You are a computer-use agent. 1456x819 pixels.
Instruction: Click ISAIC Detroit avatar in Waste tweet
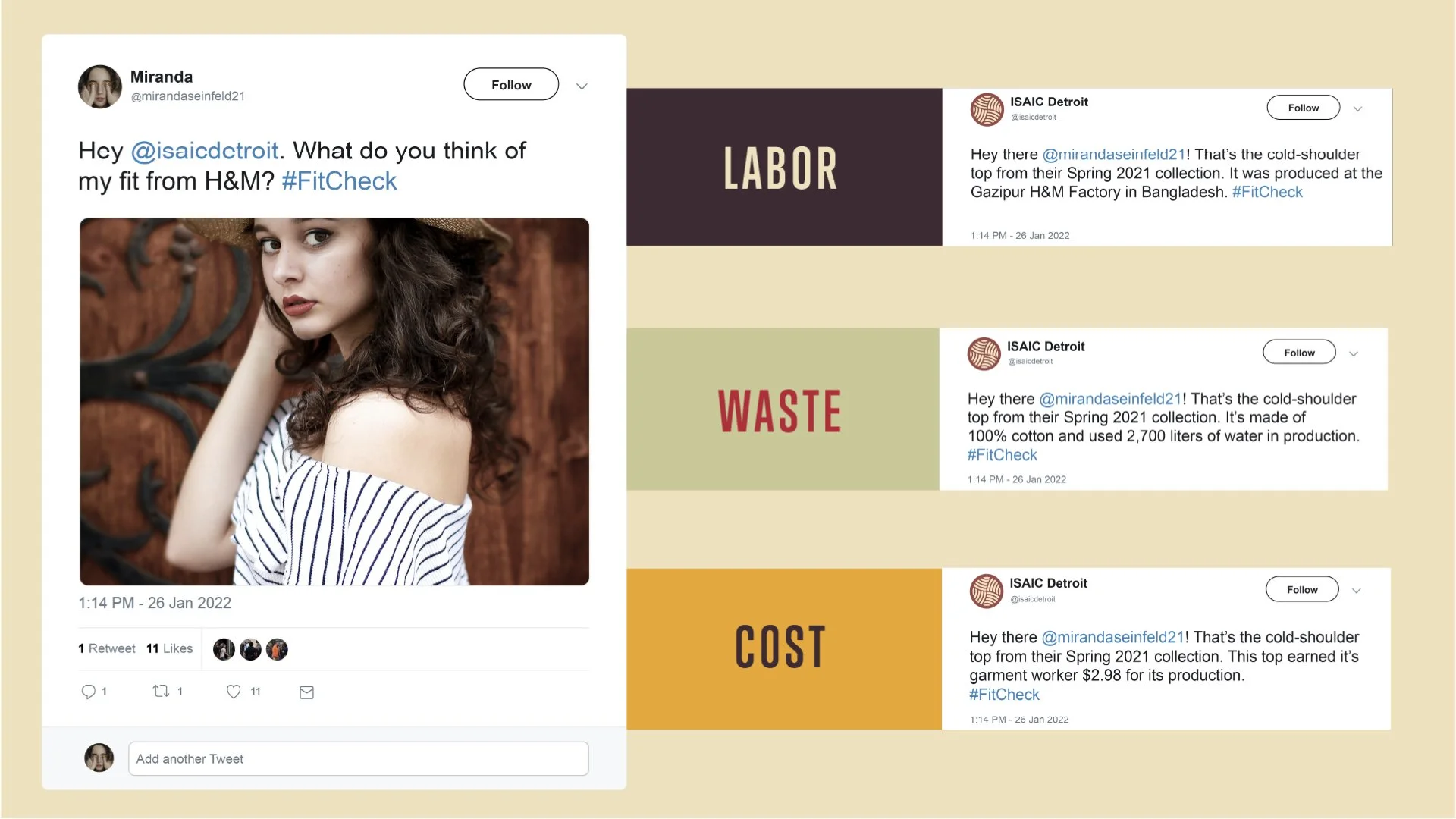(984, 354)
